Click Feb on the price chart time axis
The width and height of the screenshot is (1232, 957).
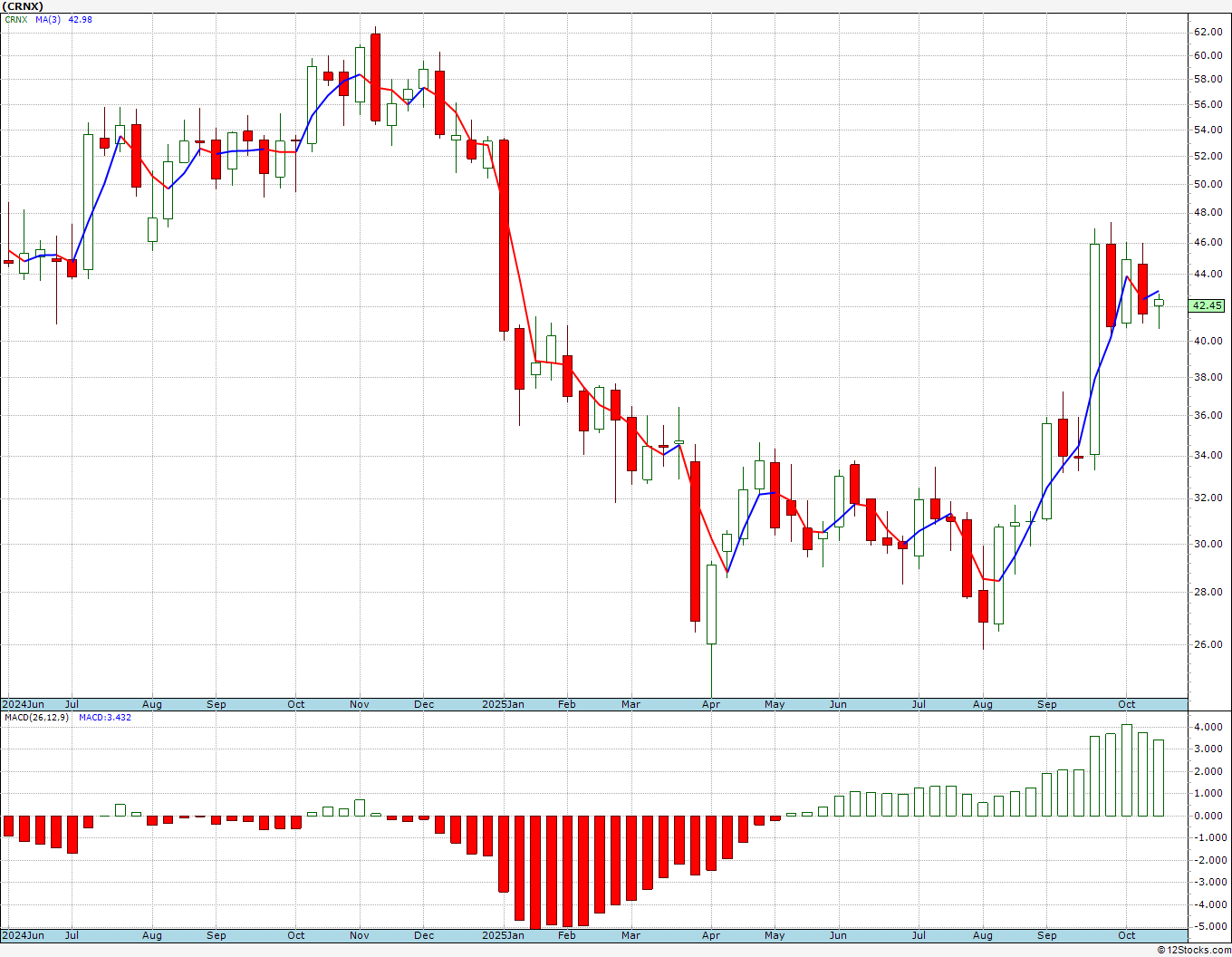(567, 704)
